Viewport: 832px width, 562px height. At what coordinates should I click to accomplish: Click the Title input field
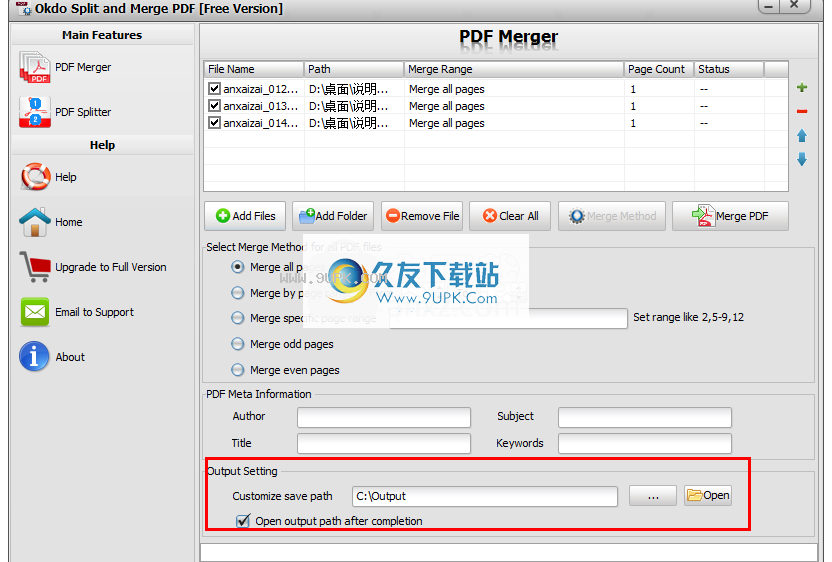(384, 444)
